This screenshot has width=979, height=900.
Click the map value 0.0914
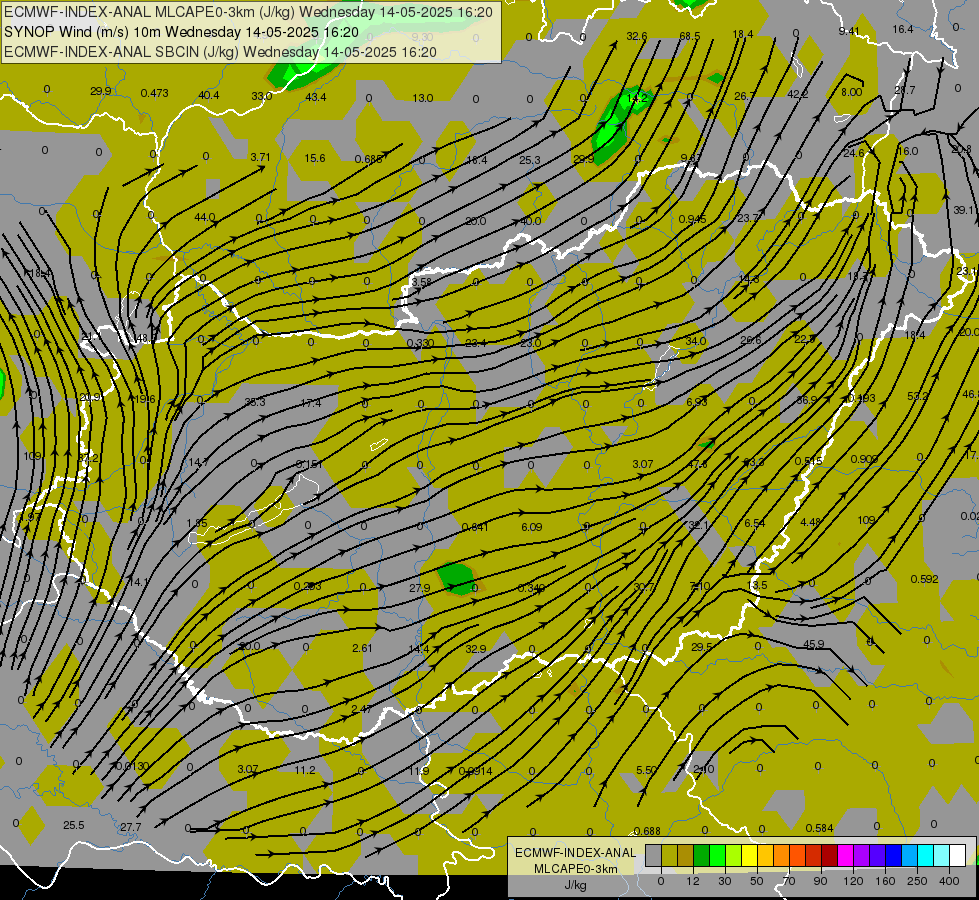click(x=476, y=771)
